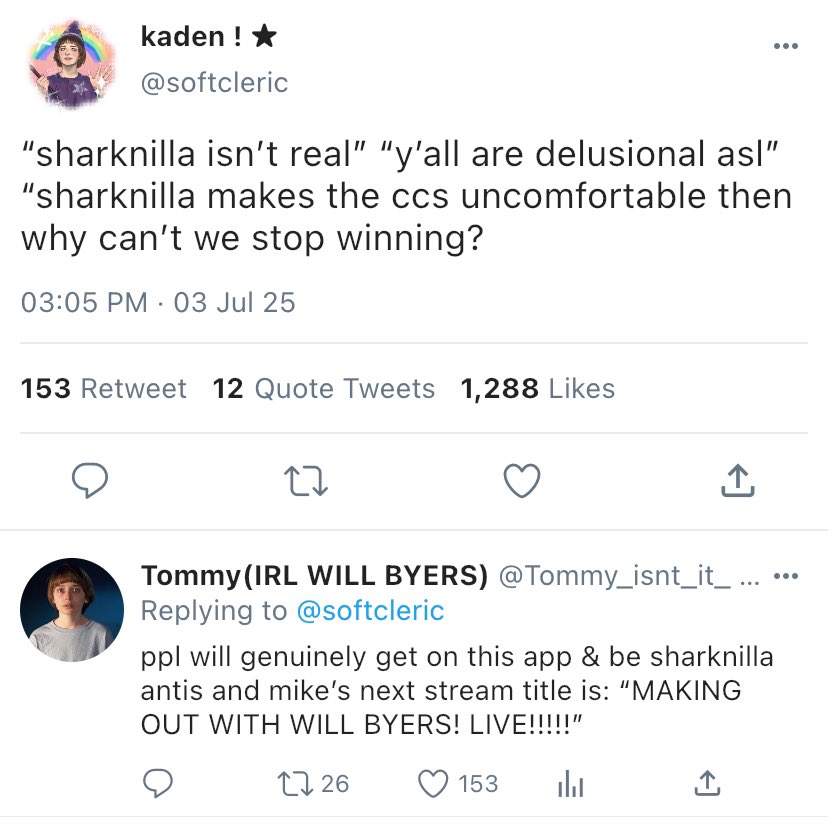This screenshot has height=817, width=828.
Task: Reply to Tommy's comment
Action: (x=155, y=785)
